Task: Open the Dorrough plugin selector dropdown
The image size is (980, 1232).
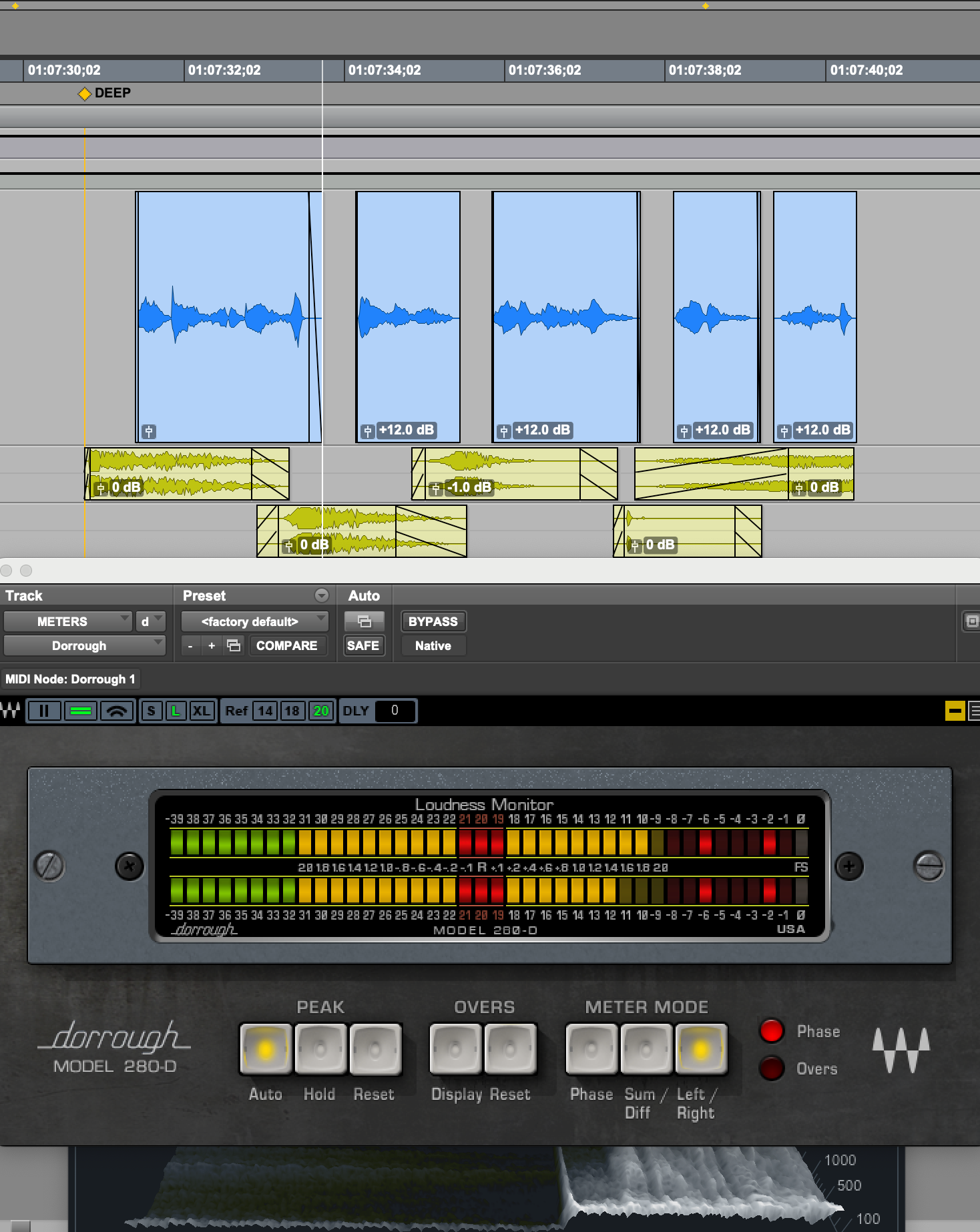Action: pyautogui.click(x=84, y=645)
